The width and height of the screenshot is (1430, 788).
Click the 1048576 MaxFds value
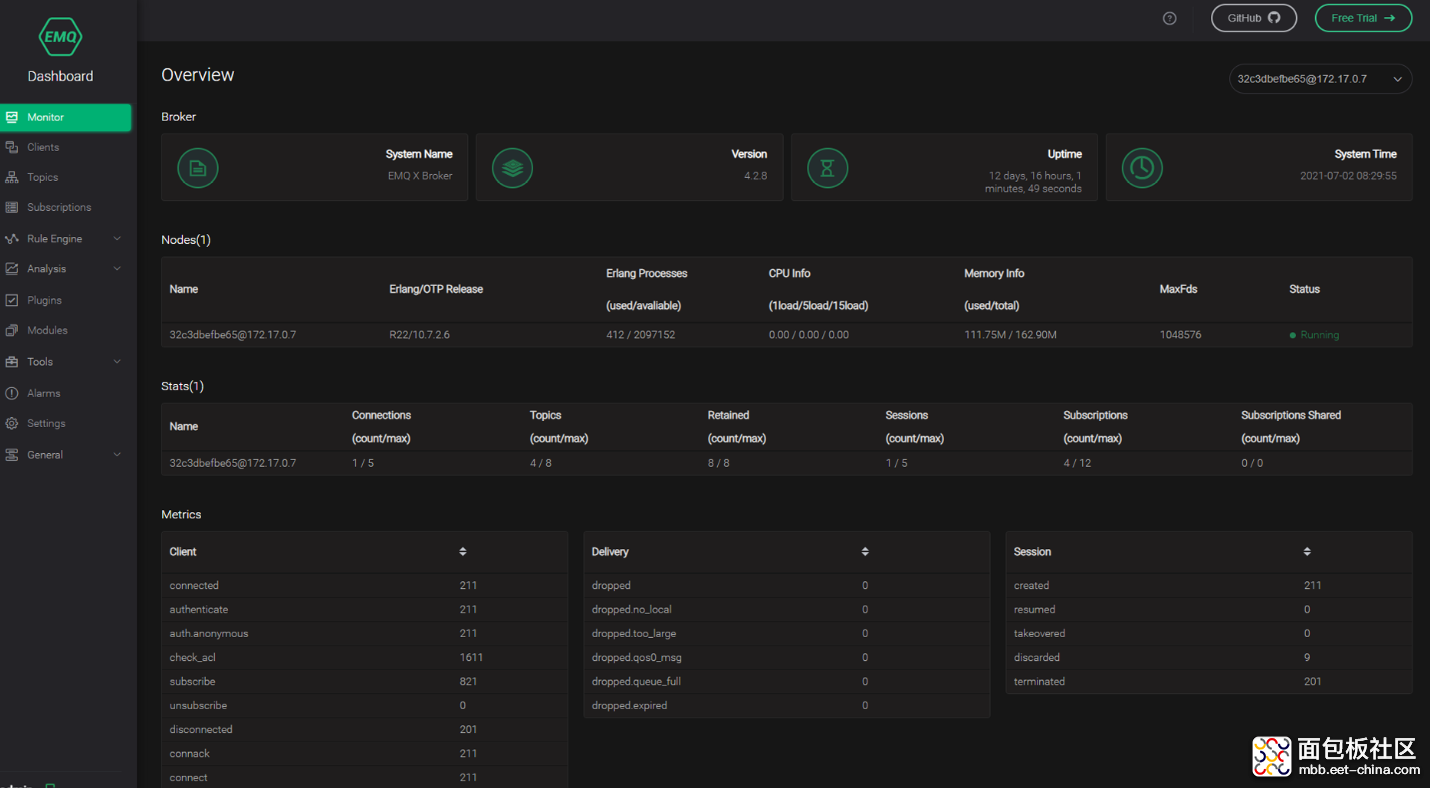click(x=1181, y=335)
